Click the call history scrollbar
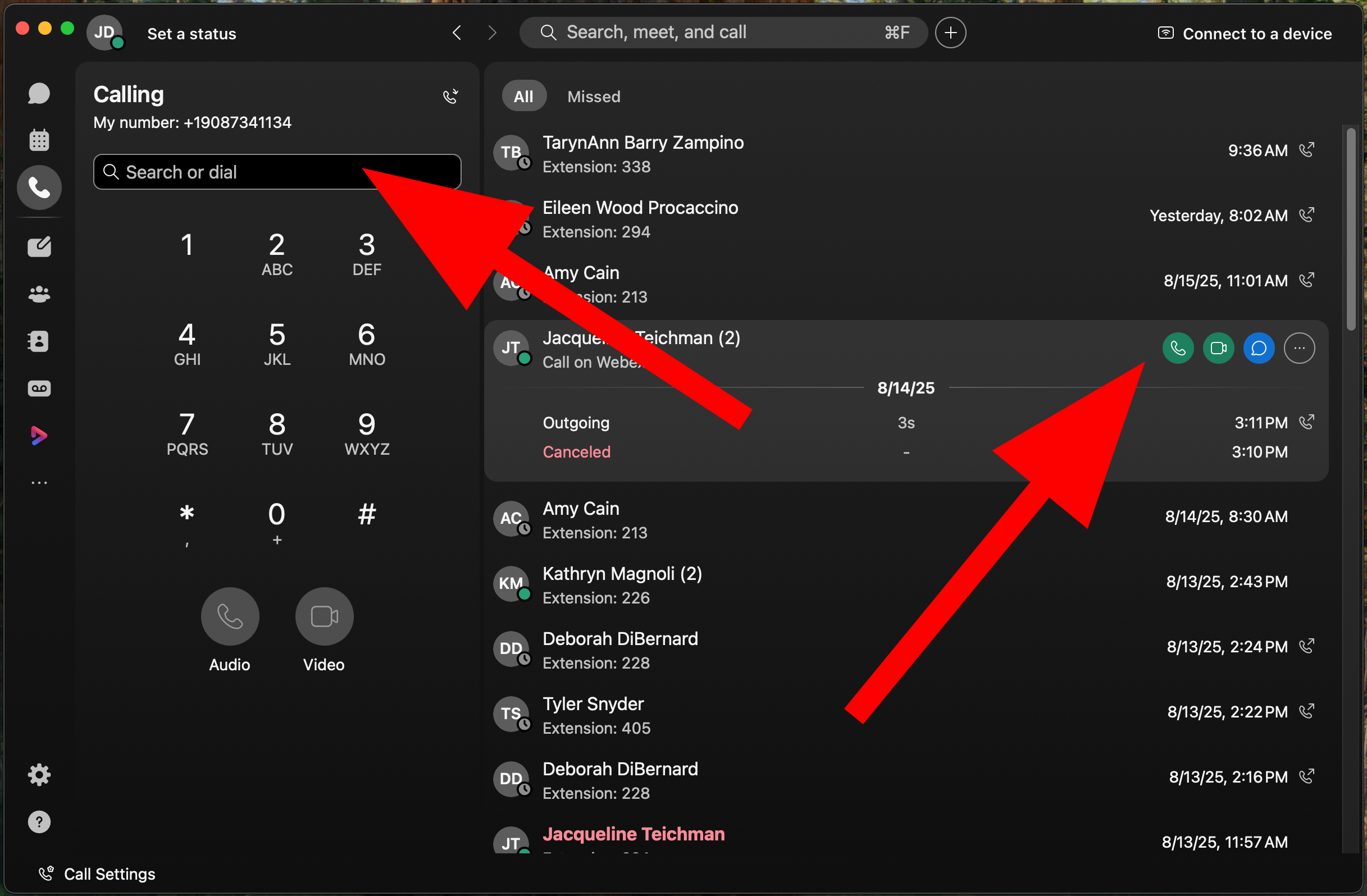Viewport: 1367px width, 896px height. [1351, 230]
